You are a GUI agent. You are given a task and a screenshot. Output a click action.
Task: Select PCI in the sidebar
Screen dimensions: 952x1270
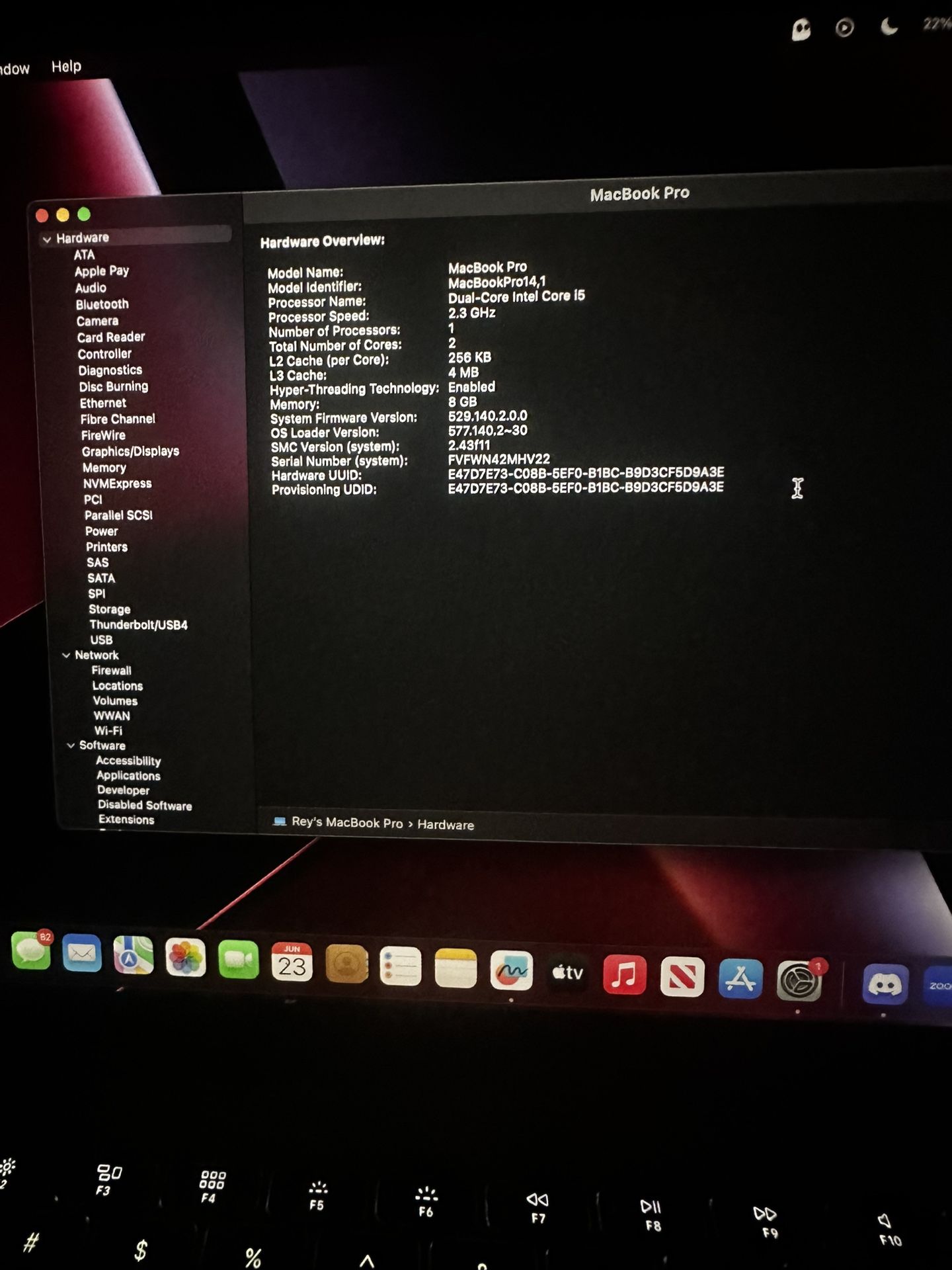pyautogui.click(x=93, y=499)
